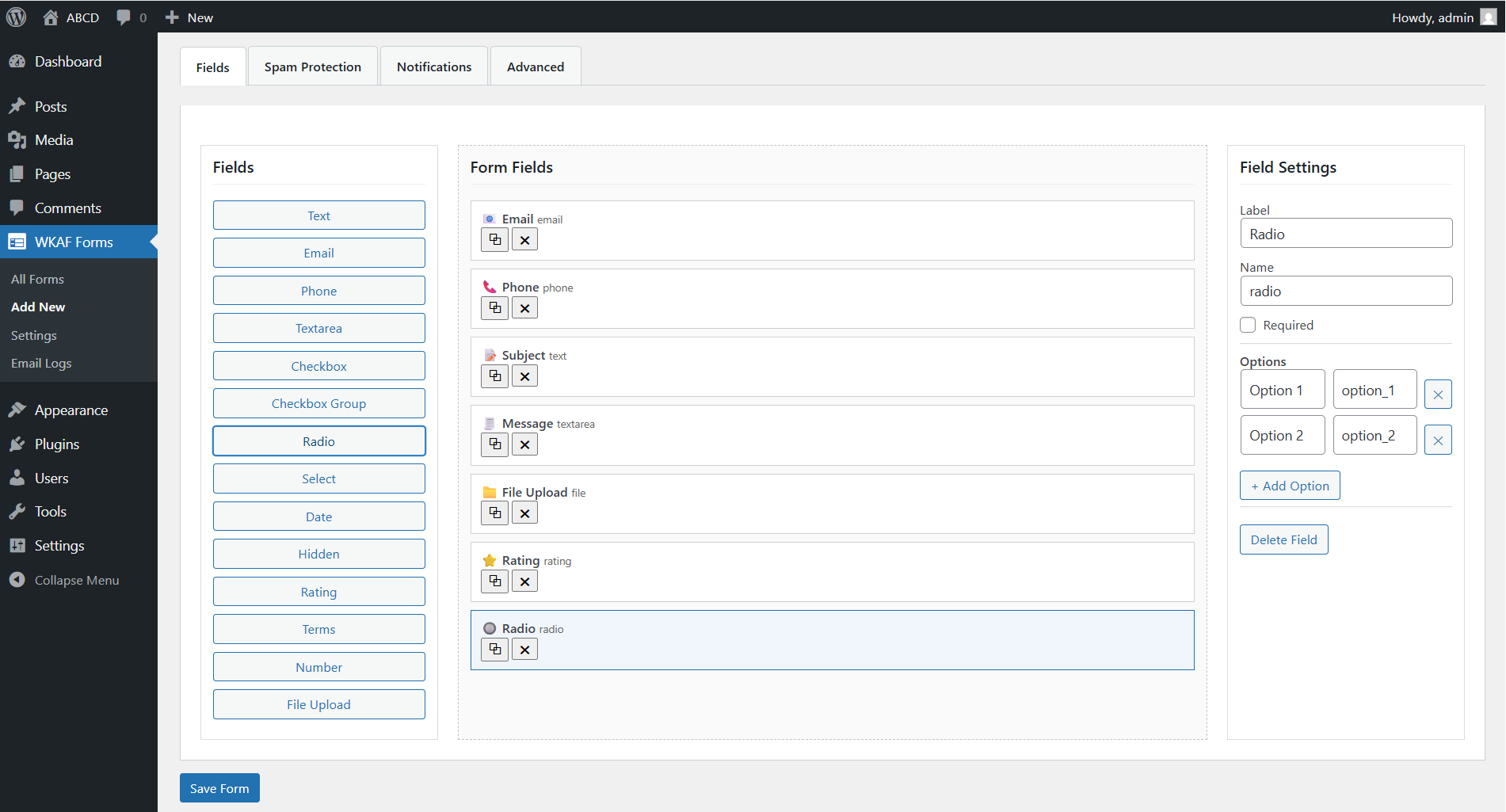Screen dimensions: 1506x812
Task: Add a Terms field type
Action: coord(319,629)
